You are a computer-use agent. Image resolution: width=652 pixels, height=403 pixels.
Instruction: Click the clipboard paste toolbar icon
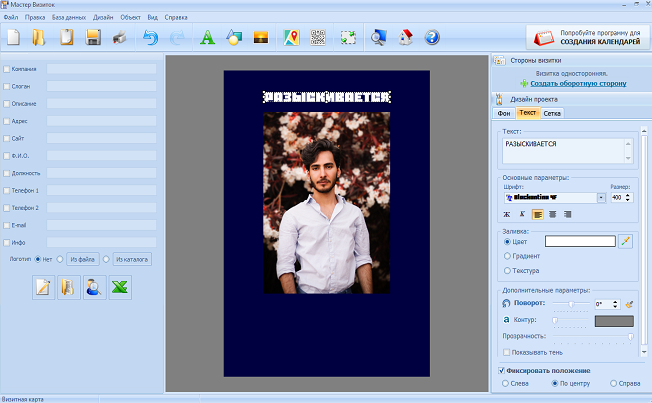(67, 37)
